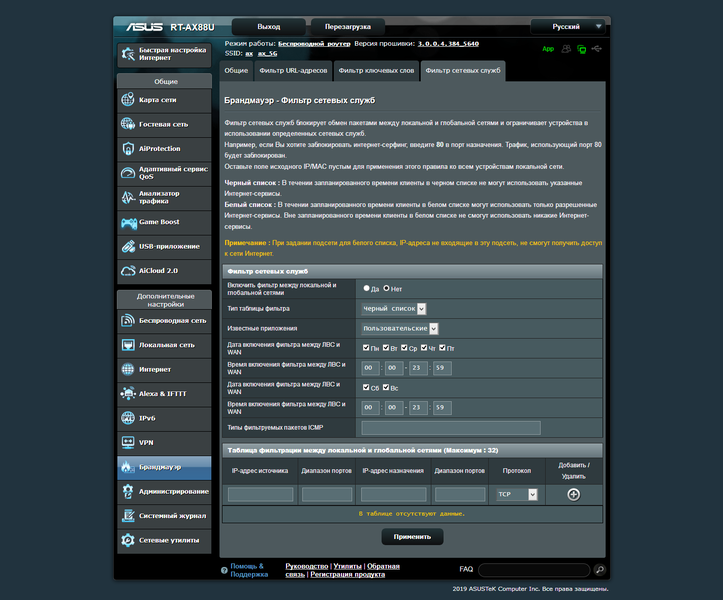The height and width of the screenshot is (600, 723).
Task: Open the Пользовательские known applications dropdown
Action: coord(400,328)
